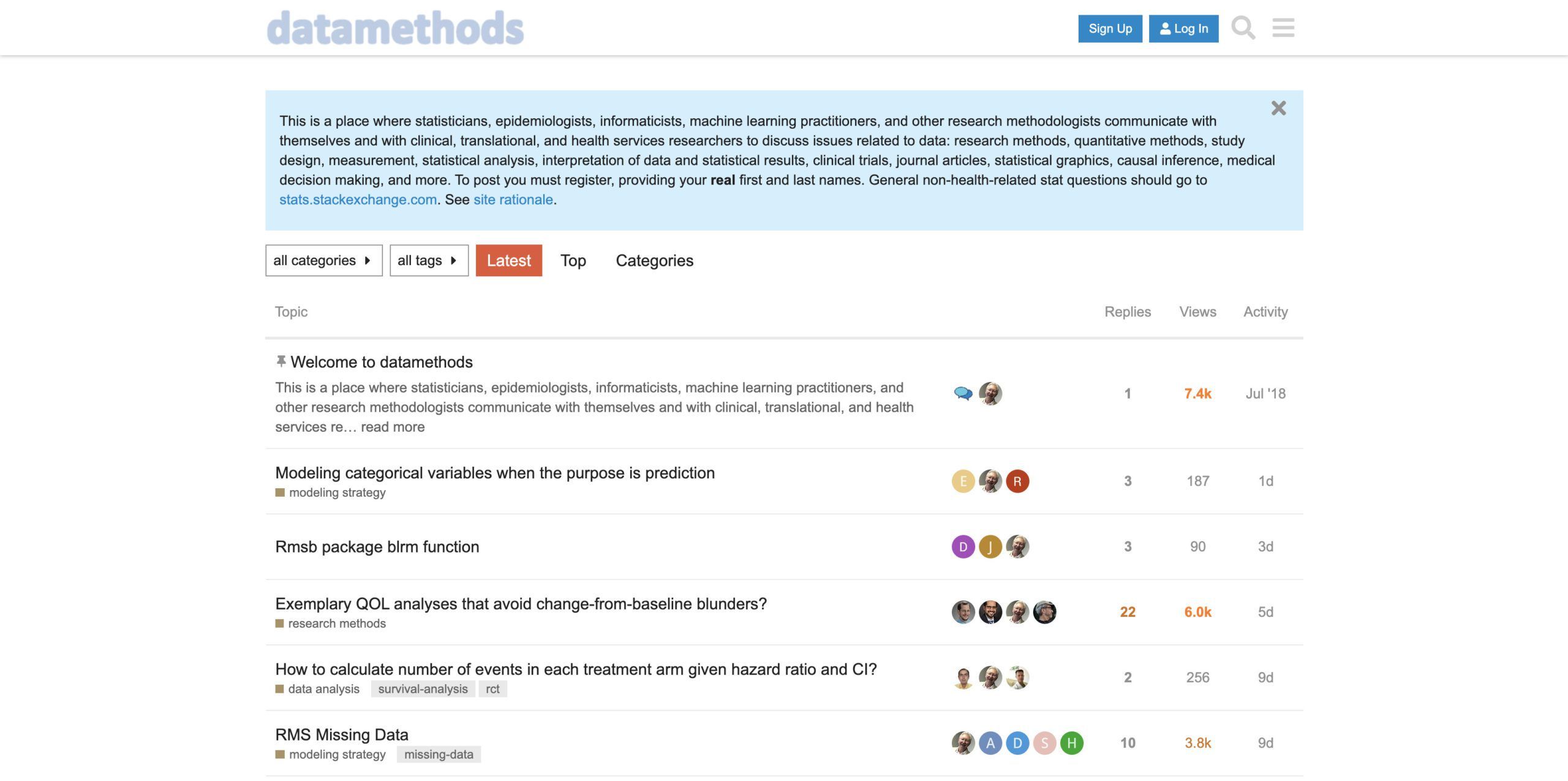Click the purple D avatar on Rmsb topic

coord(963,546)
